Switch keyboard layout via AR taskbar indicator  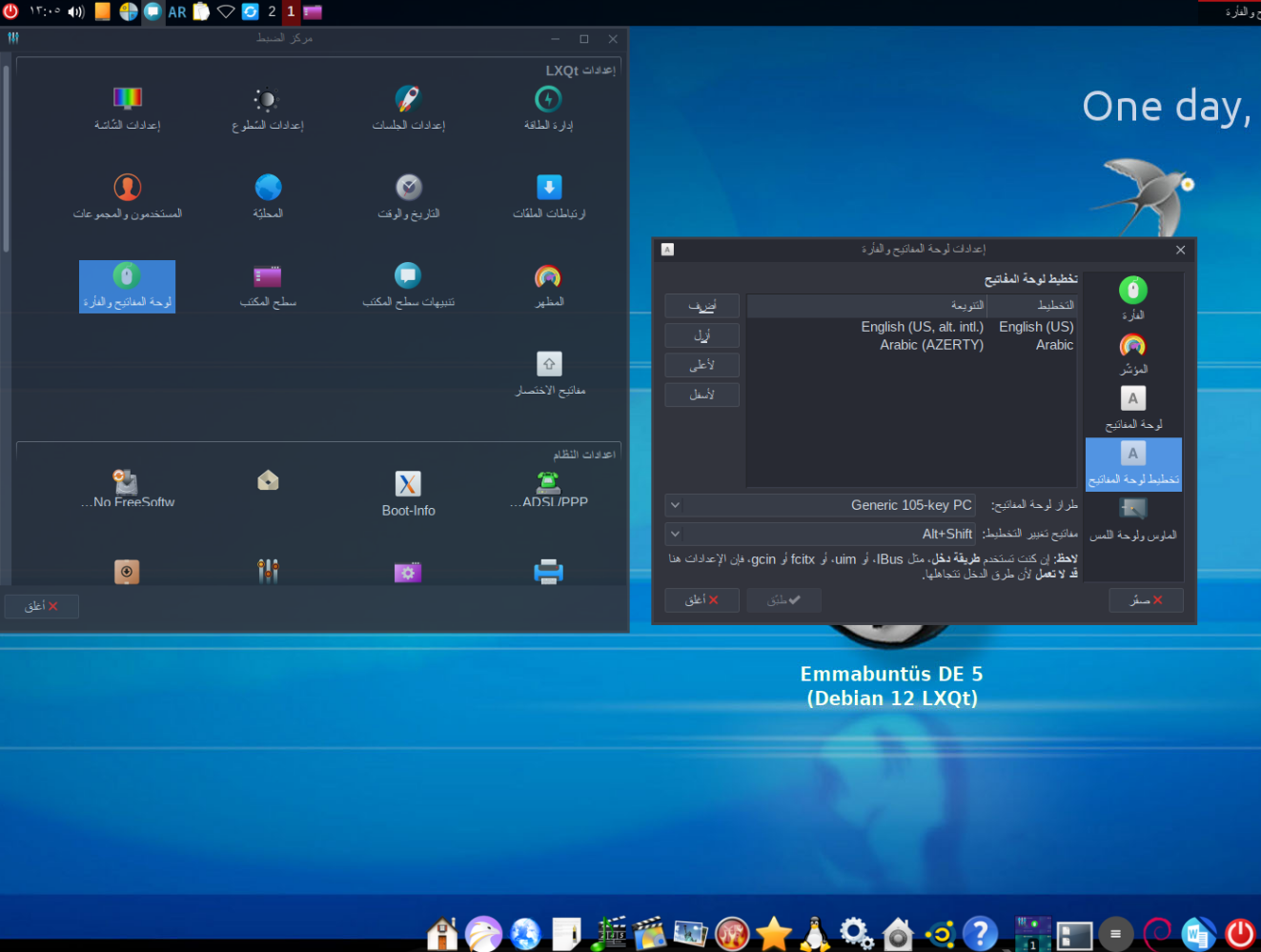[176, 12]
